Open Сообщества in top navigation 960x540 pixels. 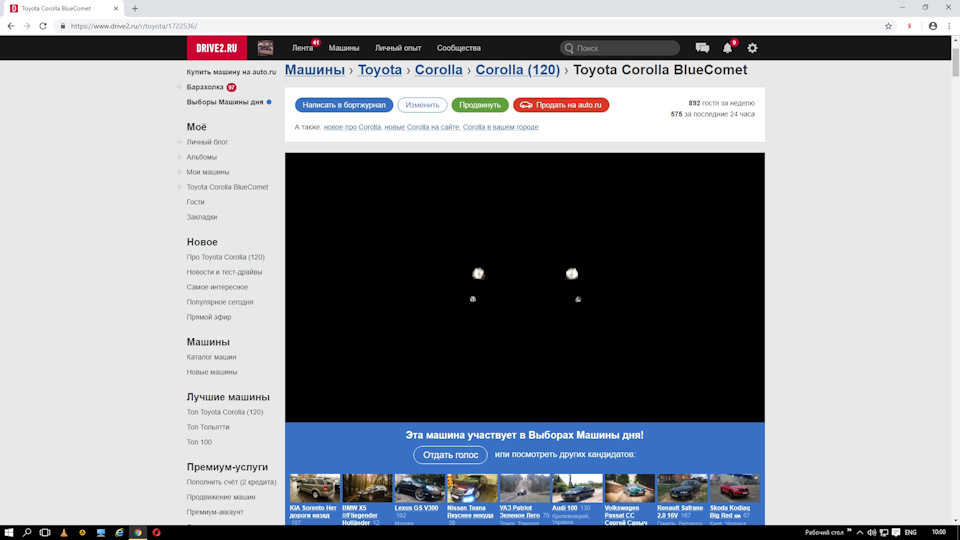[x=459, y=48]
